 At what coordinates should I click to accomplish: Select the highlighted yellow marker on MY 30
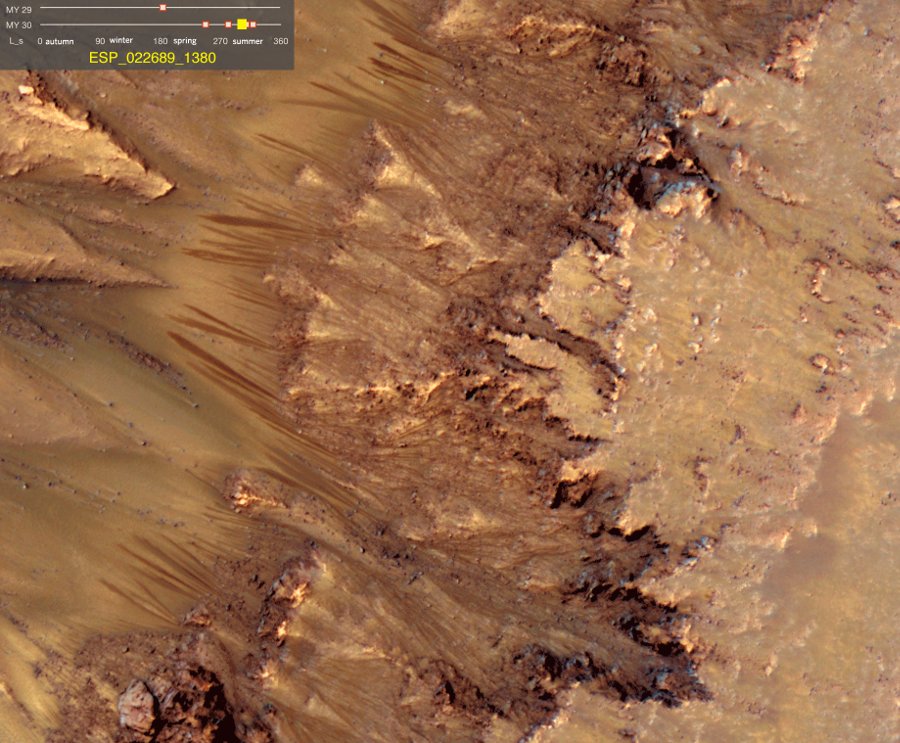pyautogui.click(x=242, y=23)
